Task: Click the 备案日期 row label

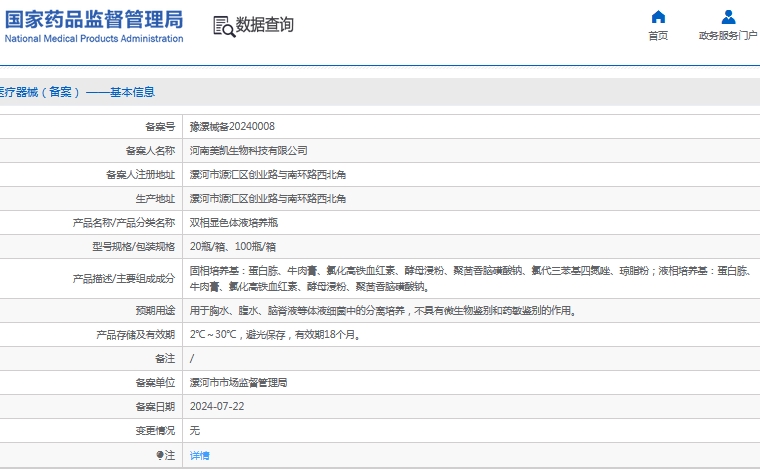Action: 155,407
